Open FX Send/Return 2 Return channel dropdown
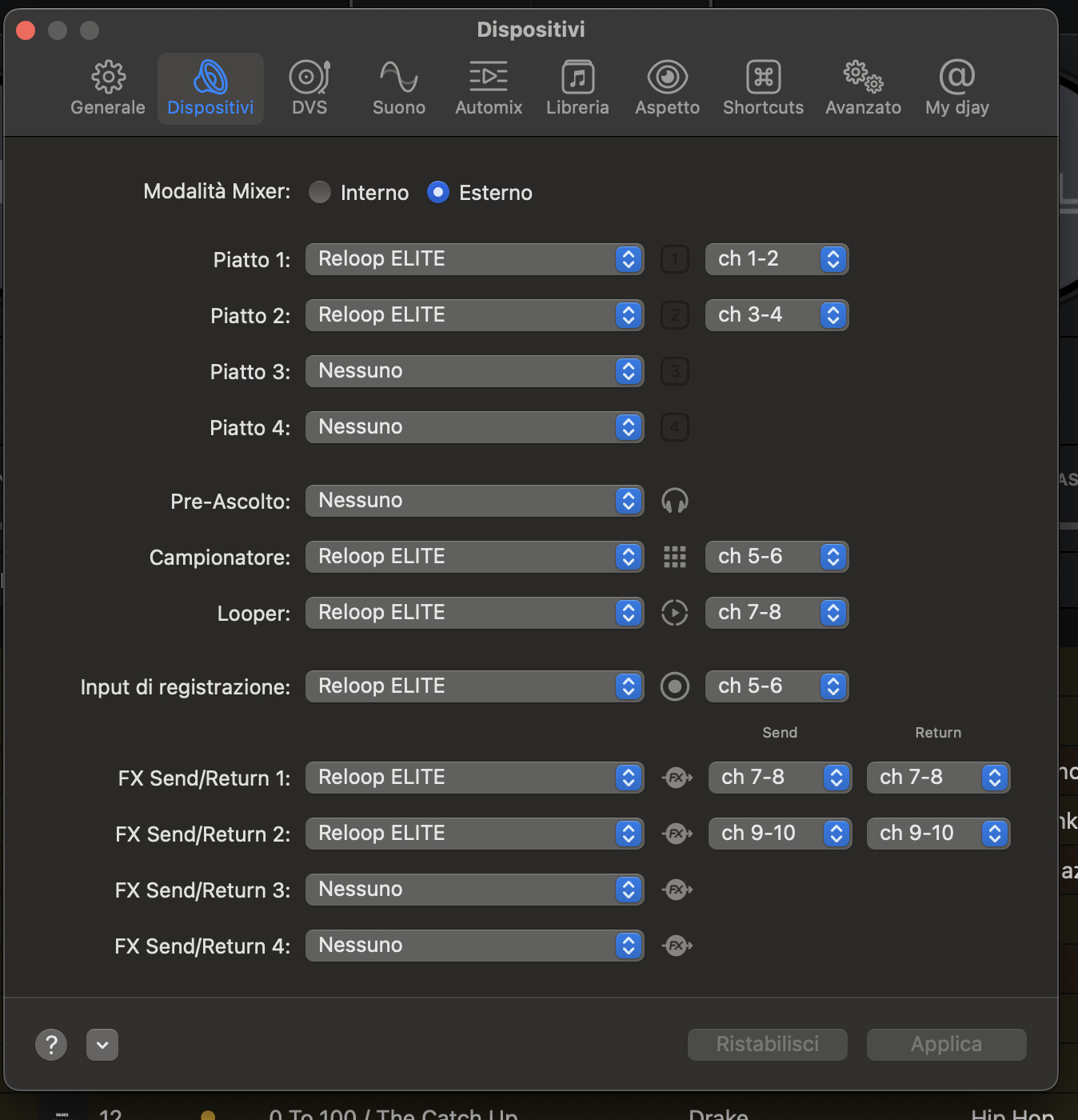The height and width of the screenshot is (1120, 1078). pos(938,834)
